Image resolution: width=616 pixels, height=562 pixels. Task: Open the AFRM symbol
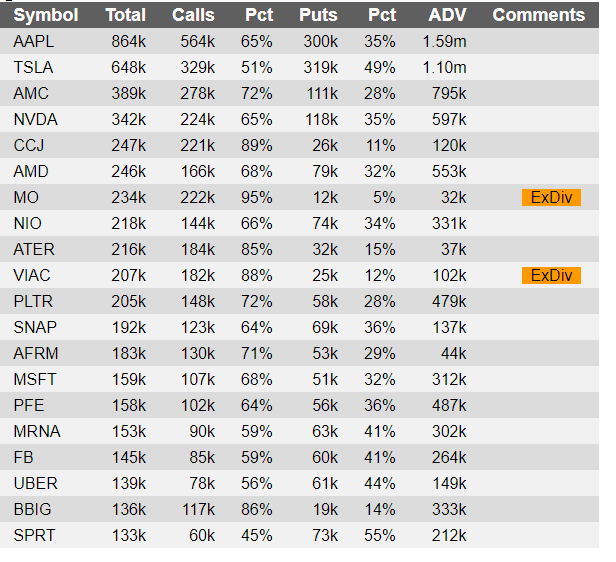click(x=36, y=353)
